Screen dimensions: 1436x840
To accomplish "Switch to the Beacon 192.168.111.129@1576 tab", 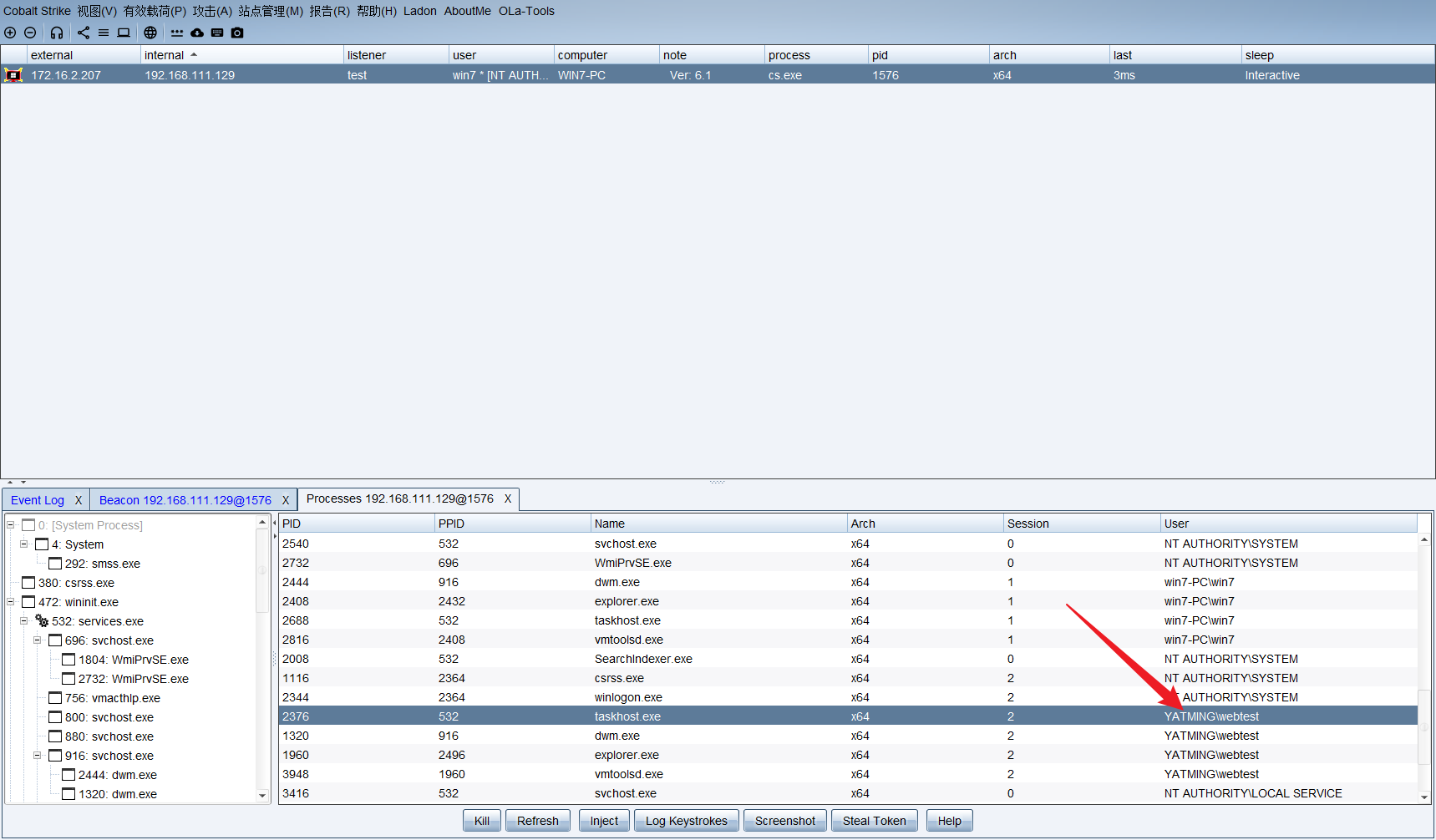I will [x=185, y=500].
